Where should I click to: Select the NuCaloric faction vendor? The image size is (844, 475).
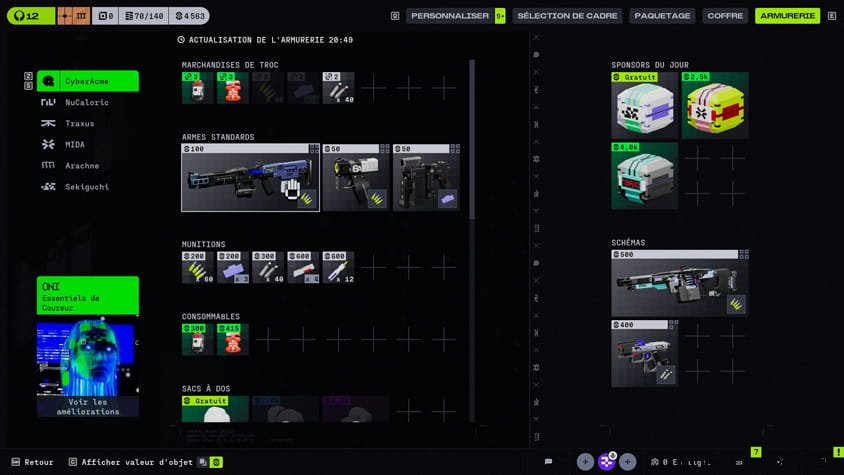87,102
